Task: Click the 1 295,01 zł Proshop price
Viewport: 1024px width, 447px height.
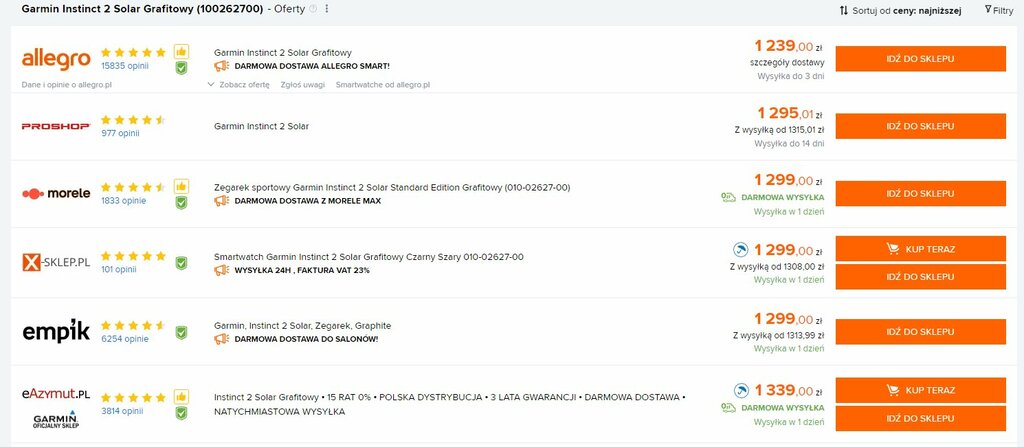Action: click(790, 114)
